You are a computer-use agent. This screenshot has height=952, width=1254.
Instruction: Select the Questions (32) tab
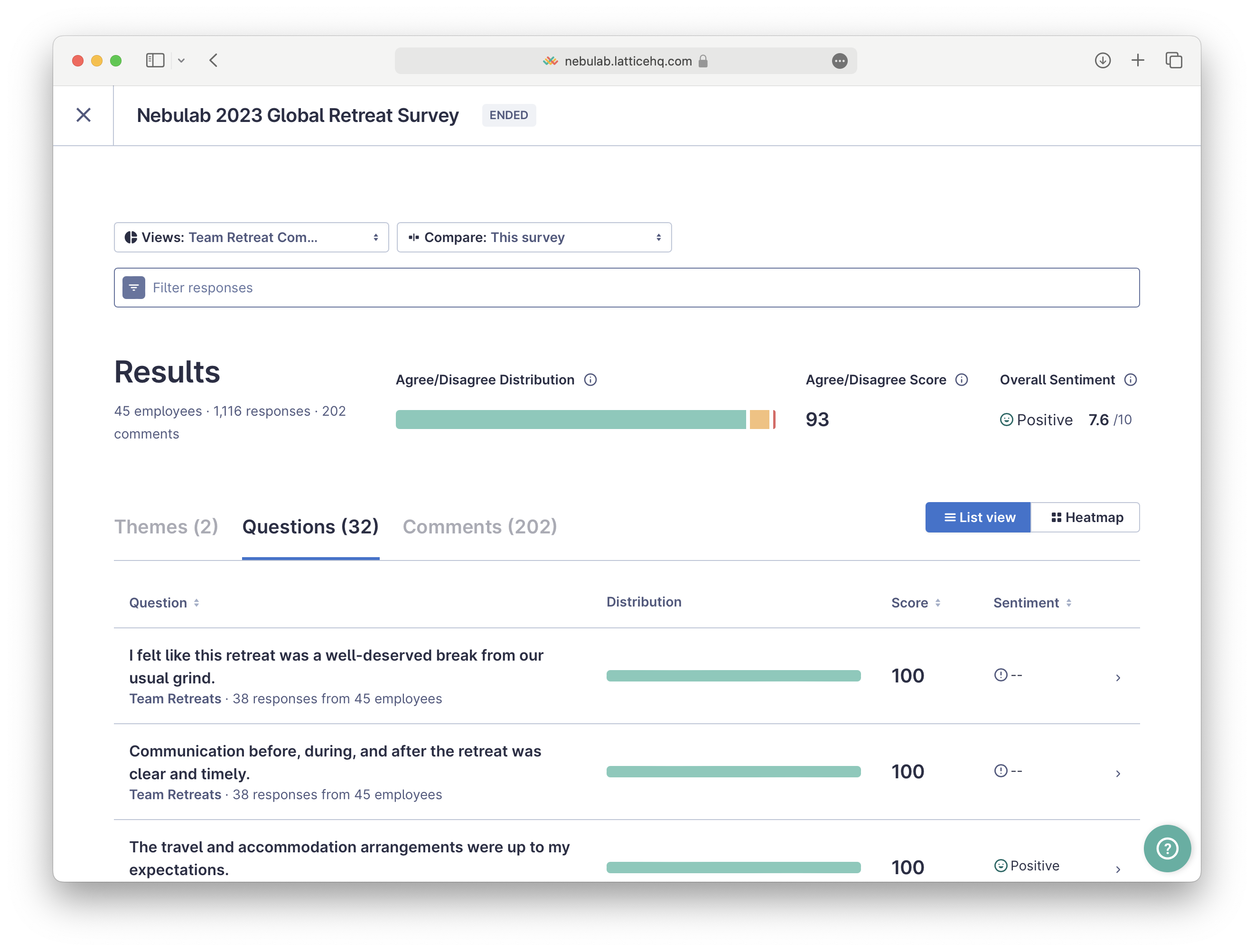311,526
